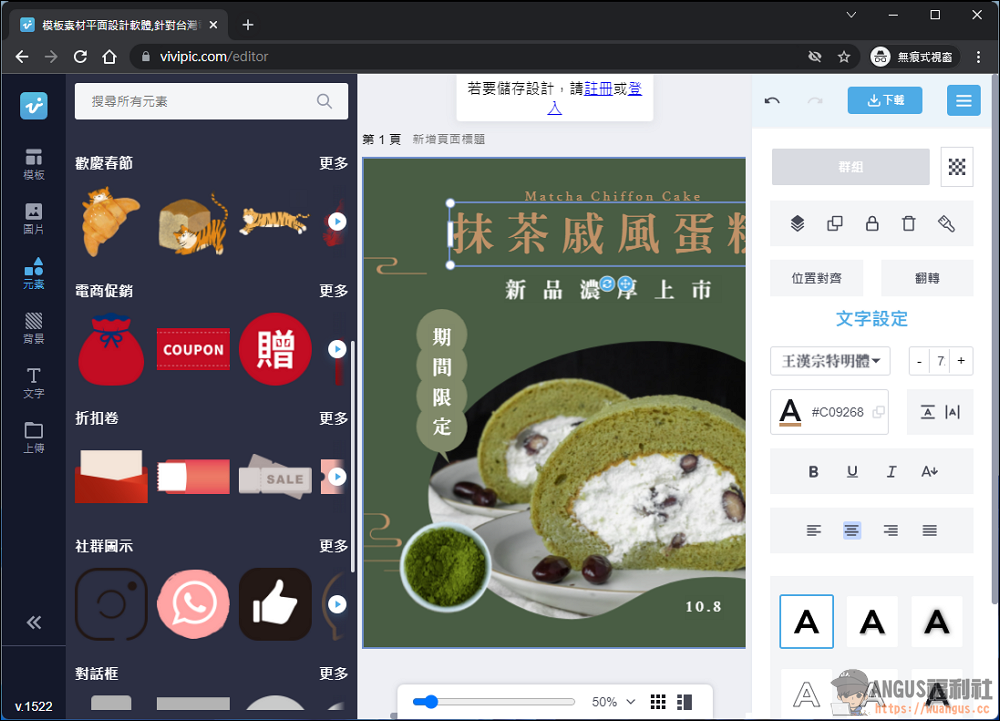Advance the 社群圖示 row with arrow
The height and width of the screenshot is (721, 1000).
337,604
